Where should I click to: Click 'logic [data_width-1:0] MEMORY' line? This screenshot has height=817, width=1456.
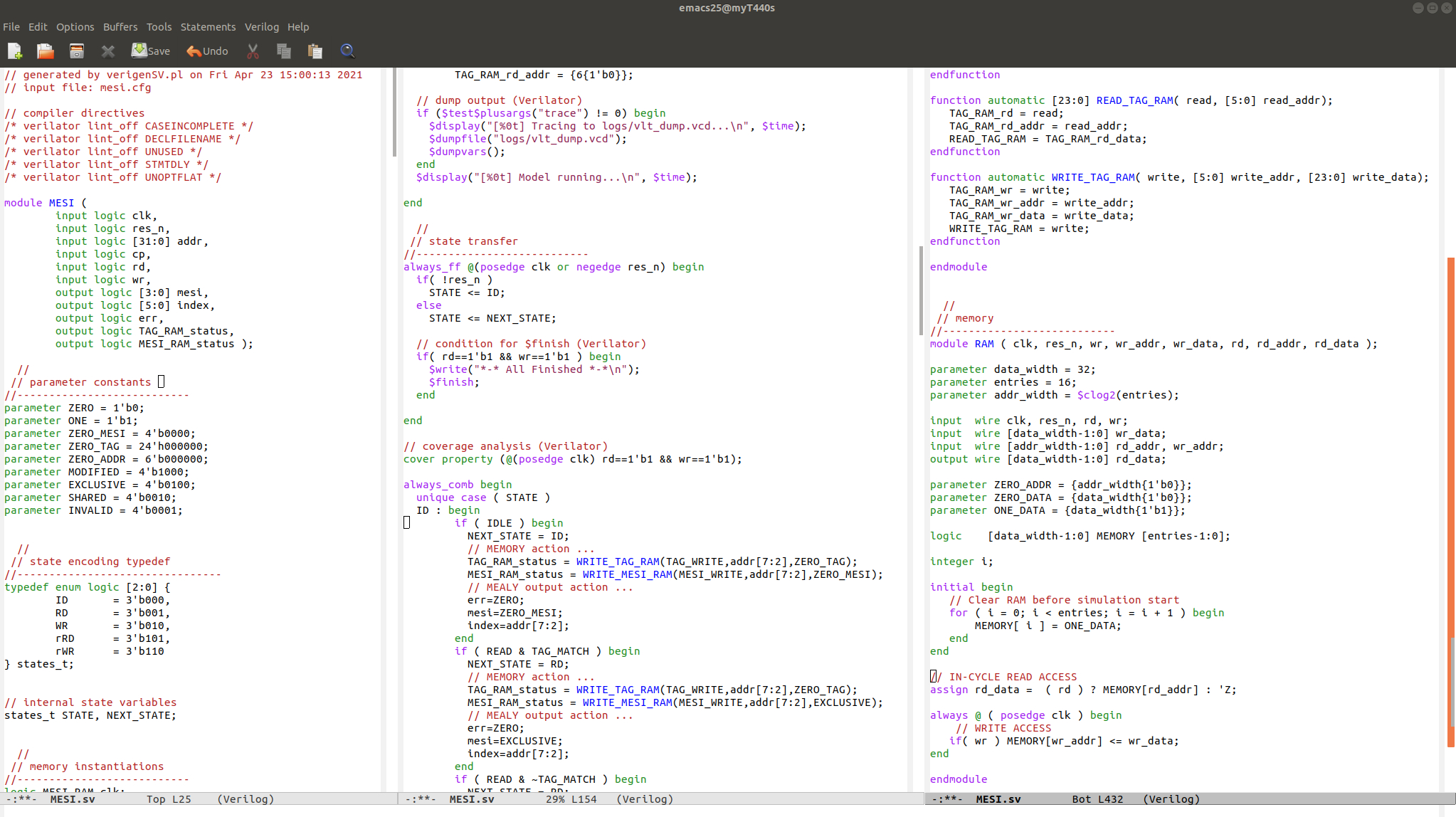(1080, 536)
